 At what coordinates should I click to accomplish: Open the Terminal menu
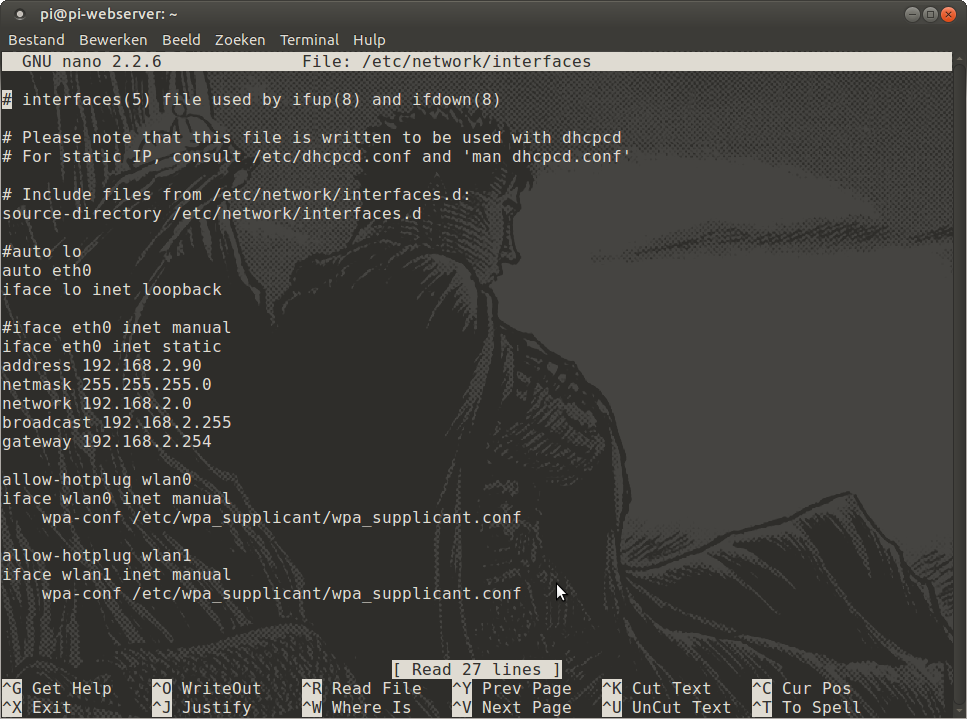point(310,40)
